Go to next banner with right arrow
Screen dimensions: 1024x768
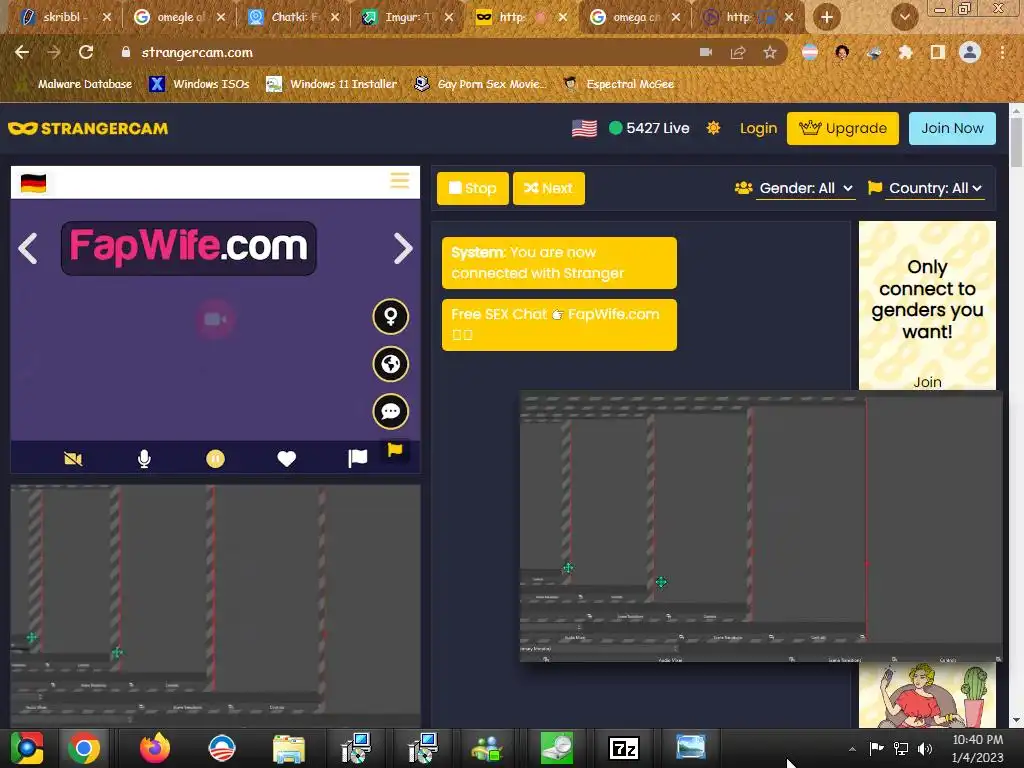click(403, 248)
